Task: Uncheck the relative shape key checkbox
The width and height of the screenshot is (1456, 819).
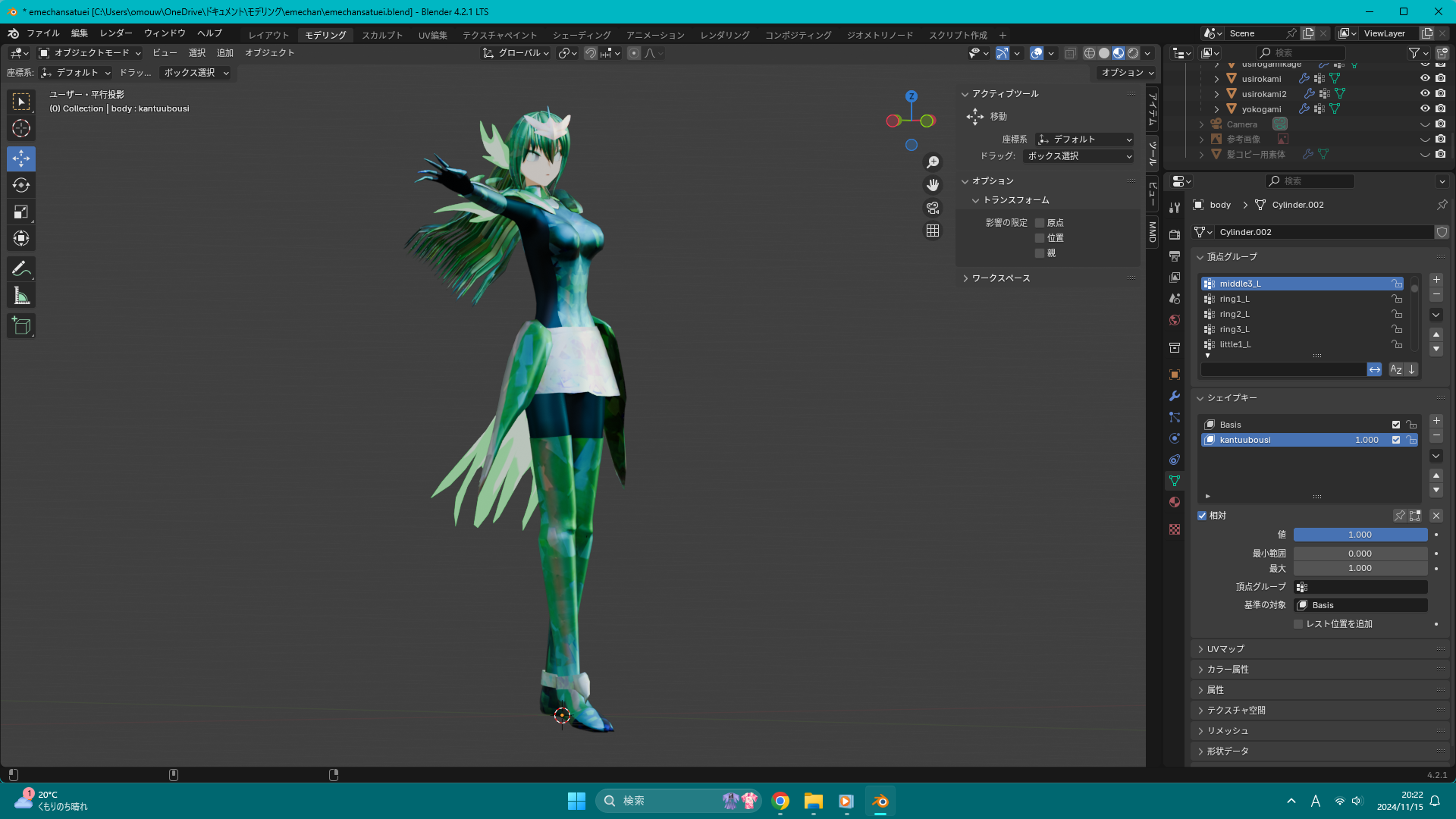Action: pos(1202,516)
